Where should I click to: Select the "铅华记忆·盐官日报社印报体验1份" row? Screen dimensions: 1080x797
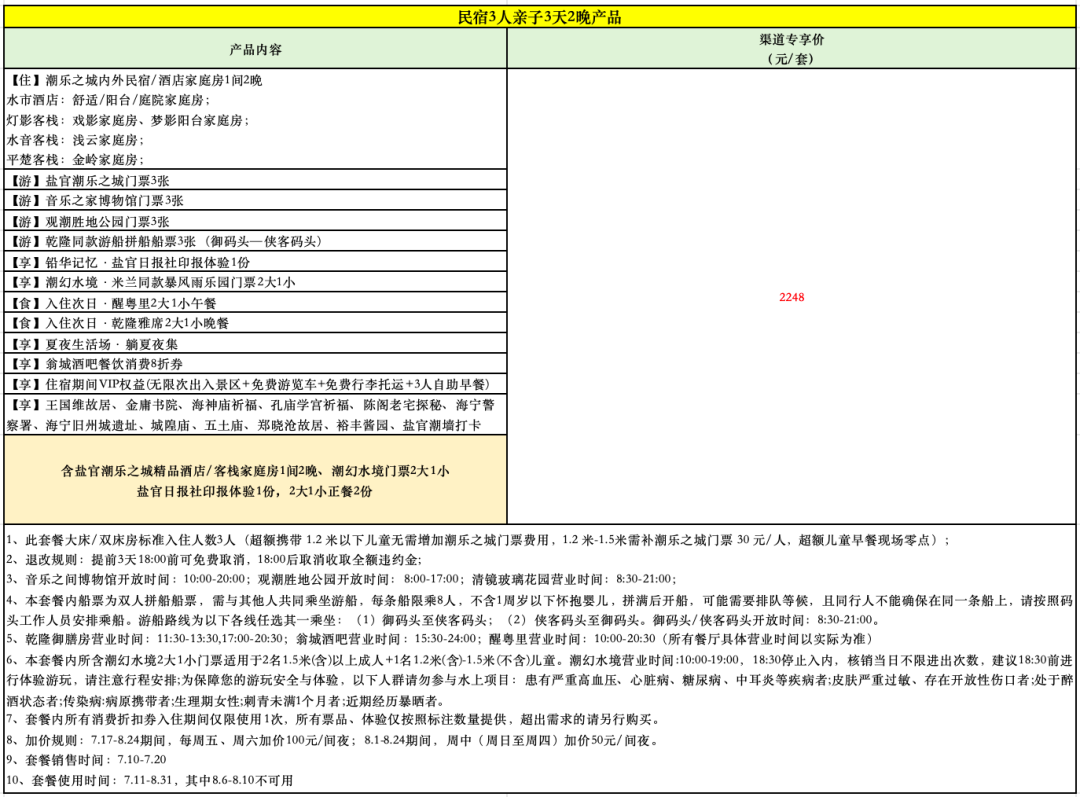click(x=256, y=262)
